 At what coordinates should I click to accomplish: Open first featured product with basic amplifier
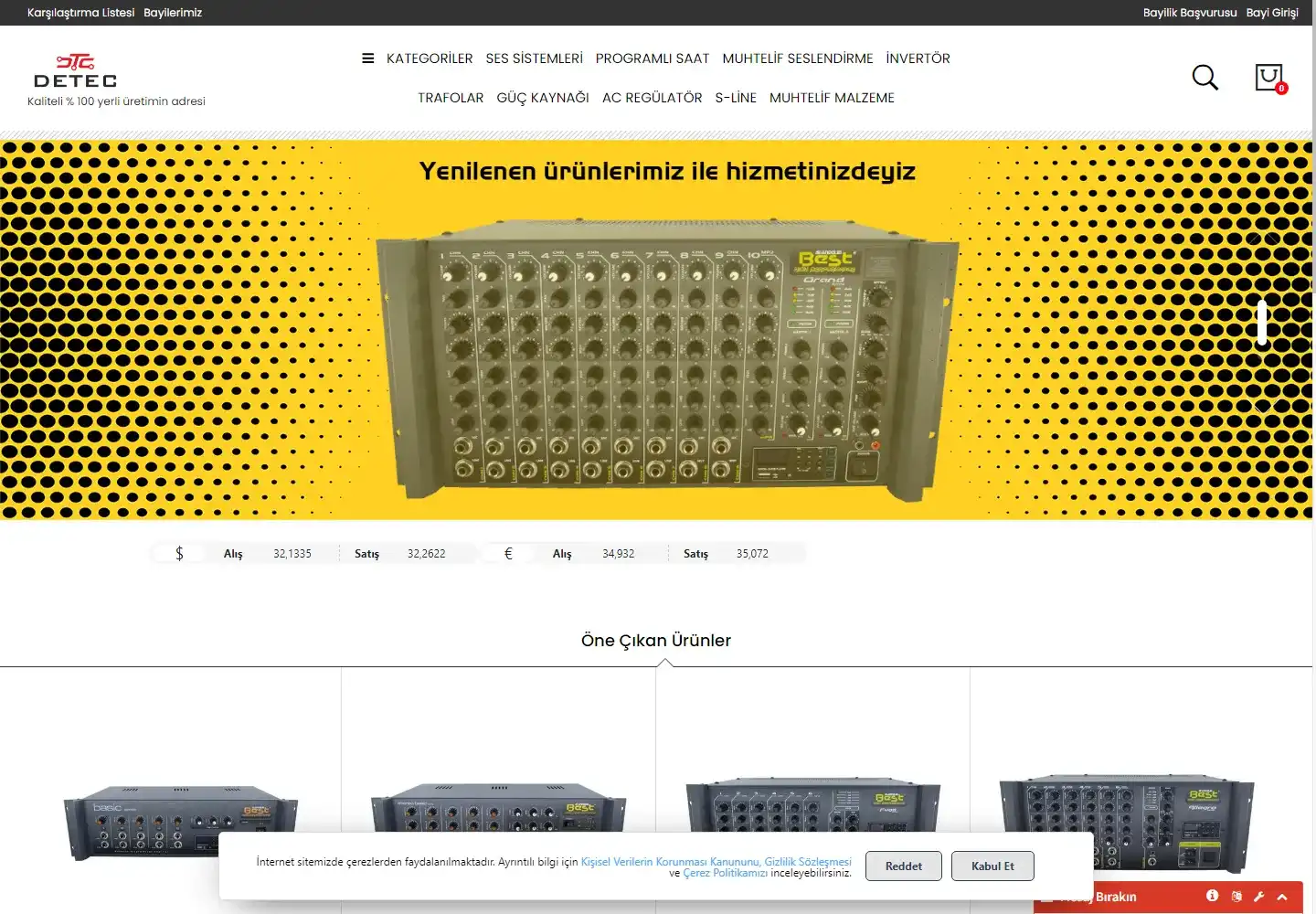tap(180, 823)
